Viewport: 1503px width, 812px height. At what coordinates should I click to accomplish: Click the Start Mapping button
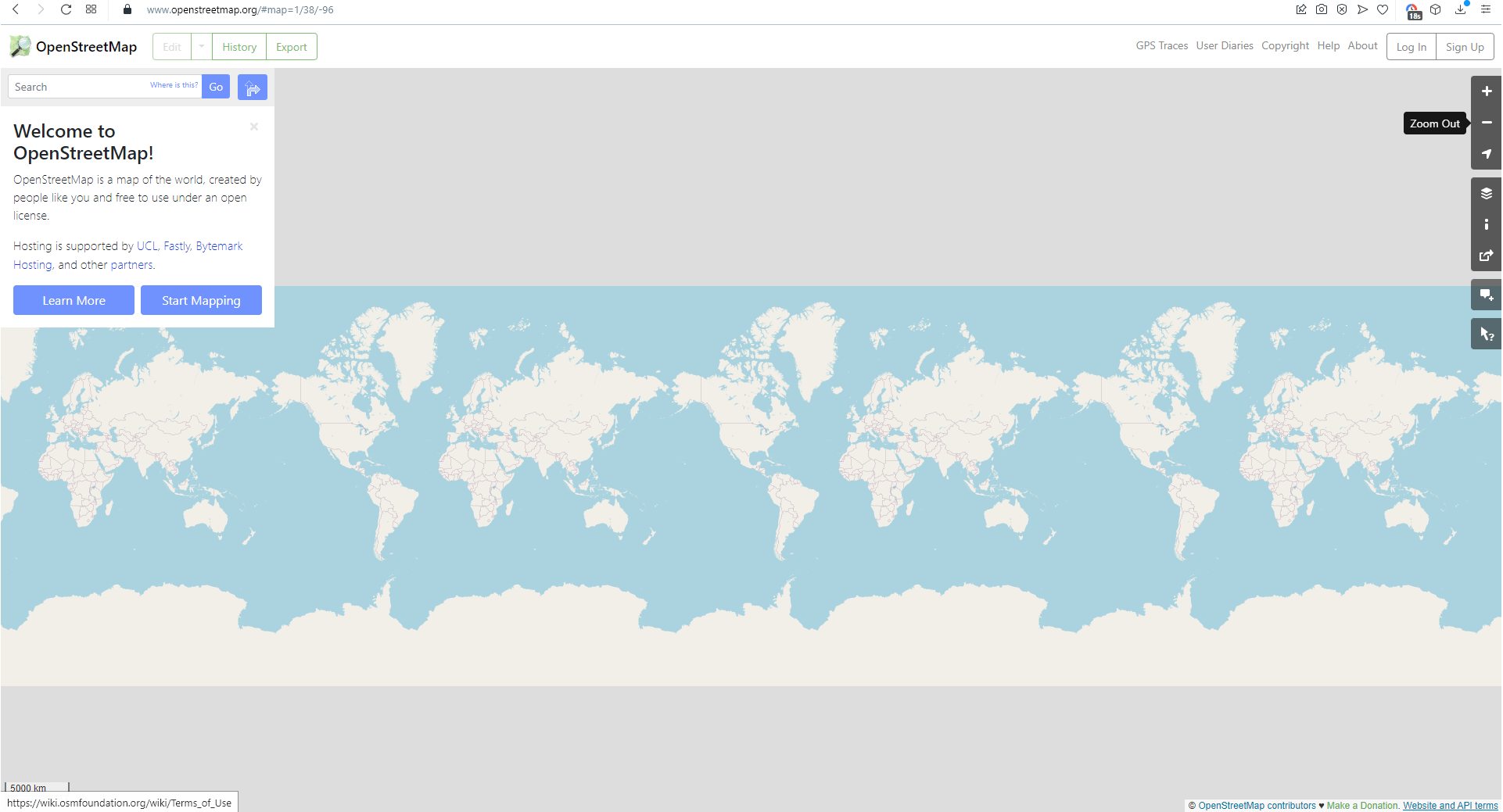(201, 300)
